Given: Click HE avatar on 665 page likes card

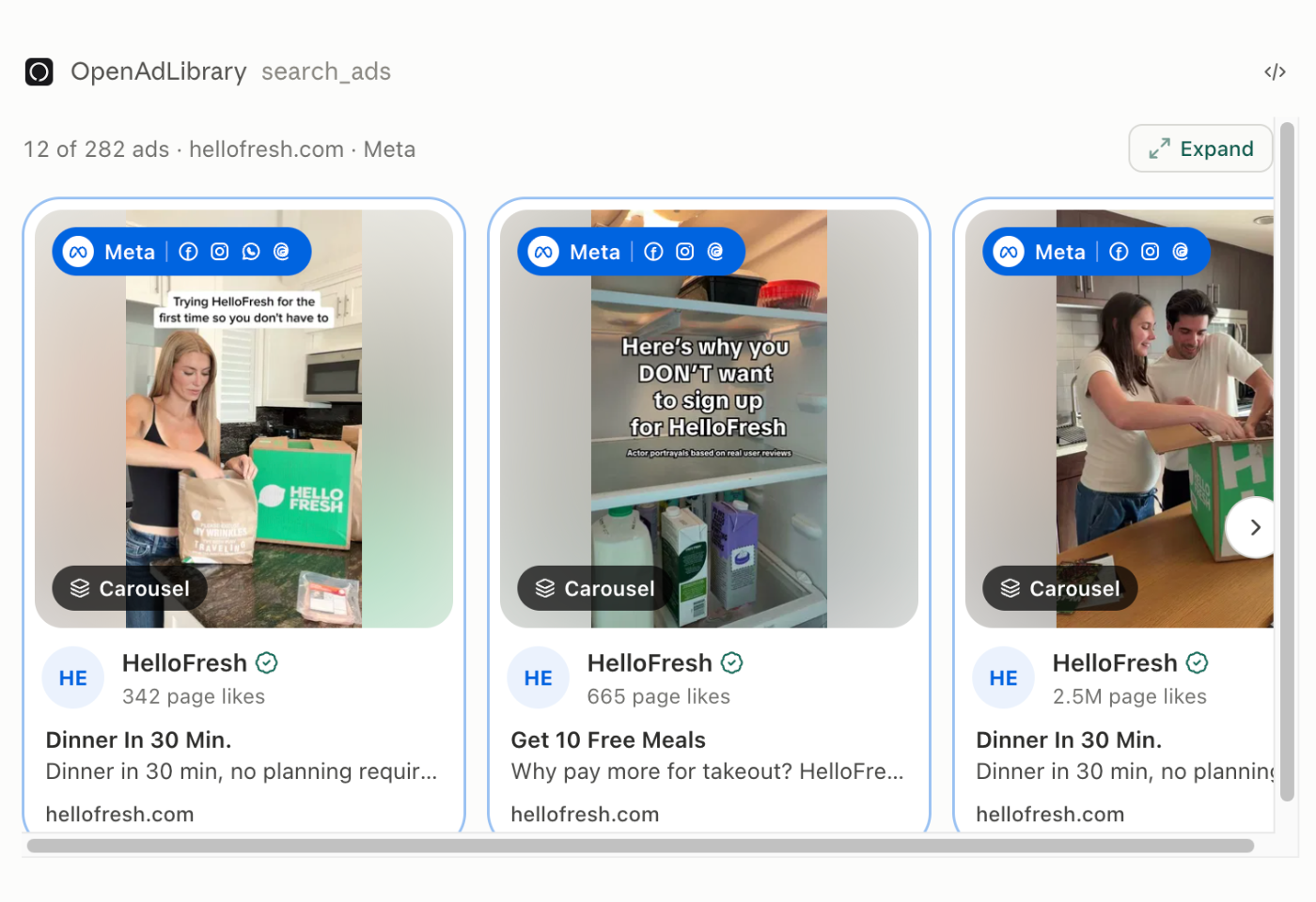Looking at the screenshot, I should click(x=539, y=677).
